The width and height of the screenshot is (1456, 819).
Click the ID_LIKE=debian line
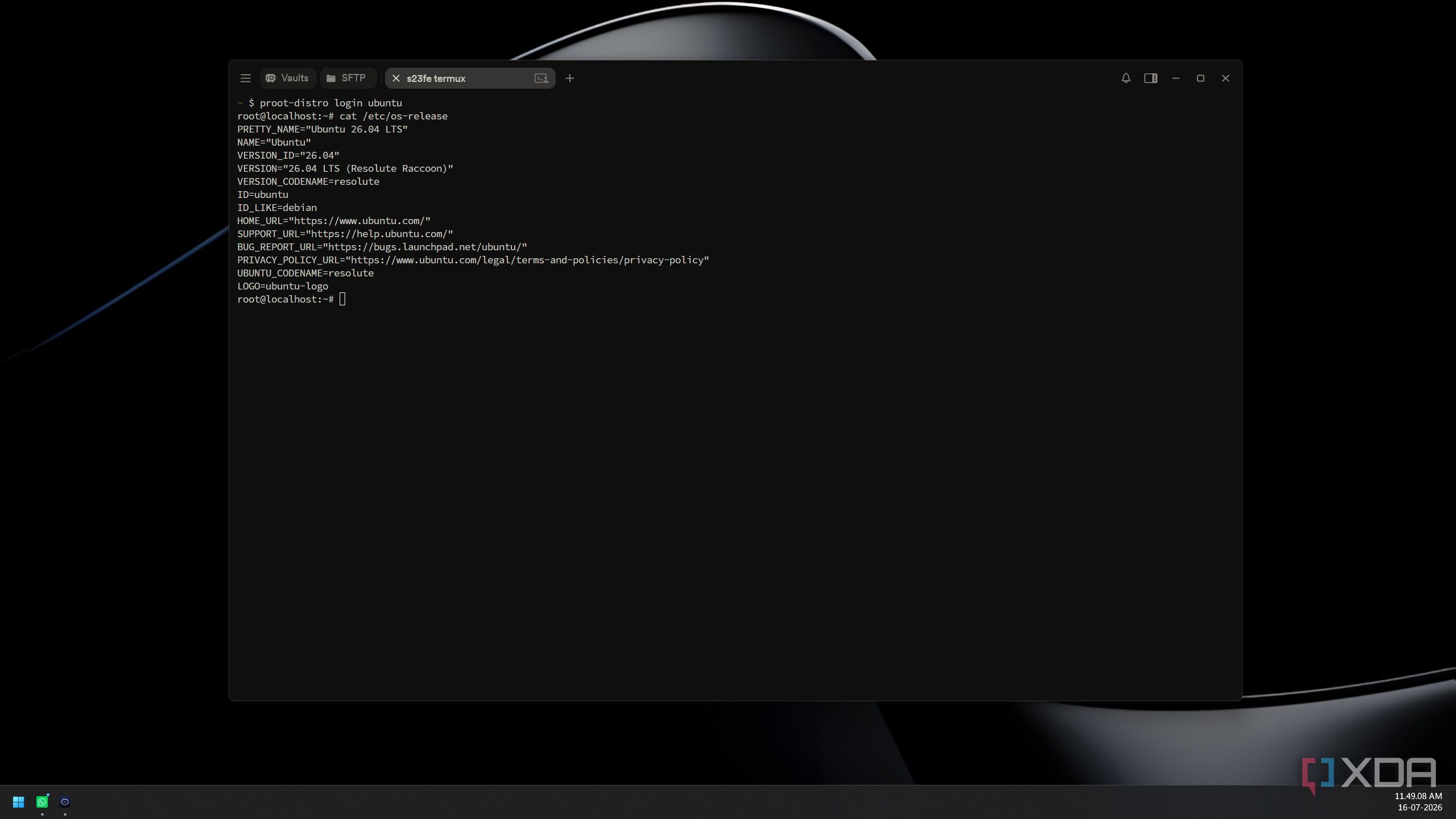coord(277,208)
